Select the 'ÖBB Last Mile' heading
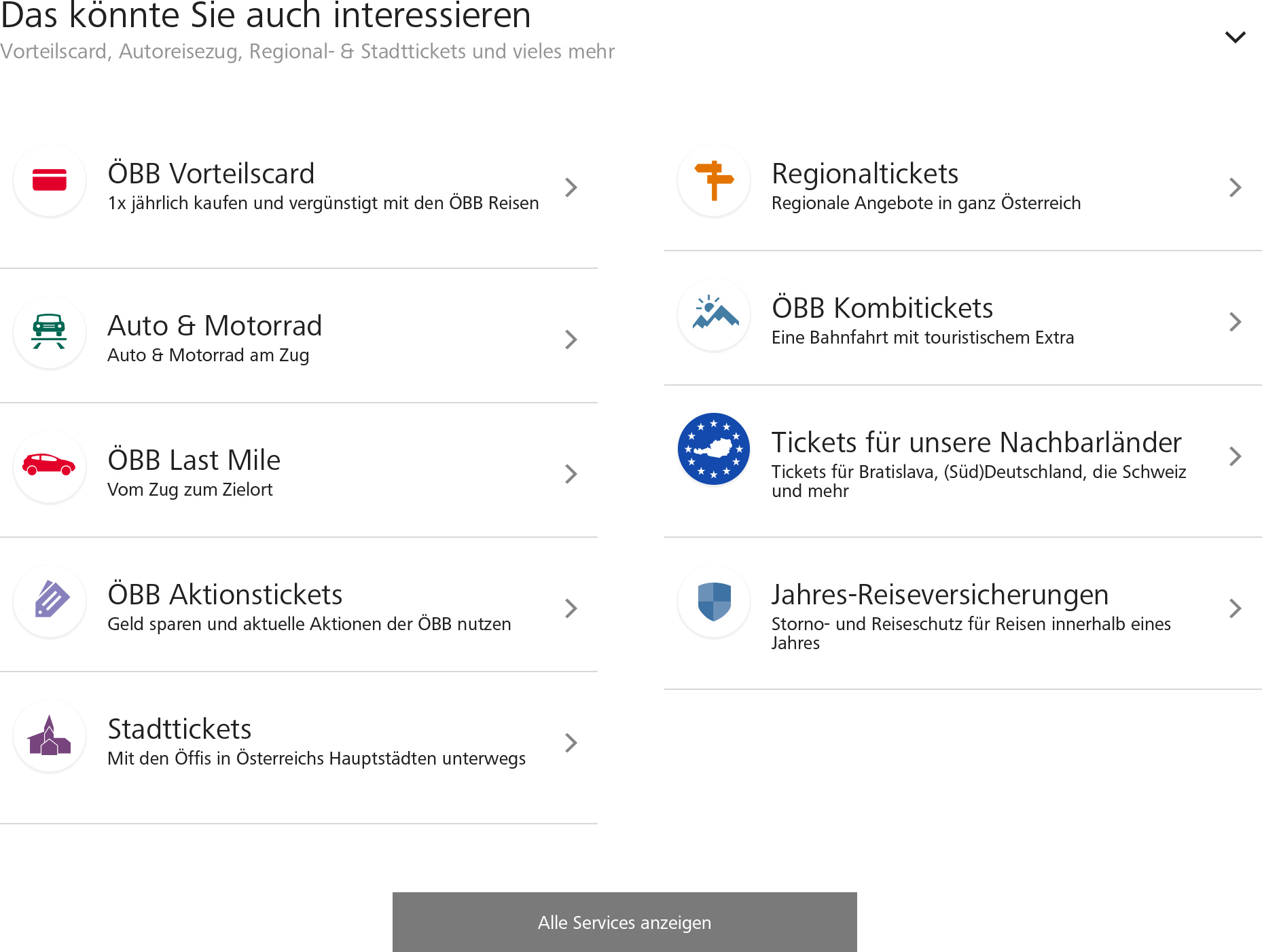Image resolution: width=1262 pixels, height=952 pixels. (x=194, y=460)
